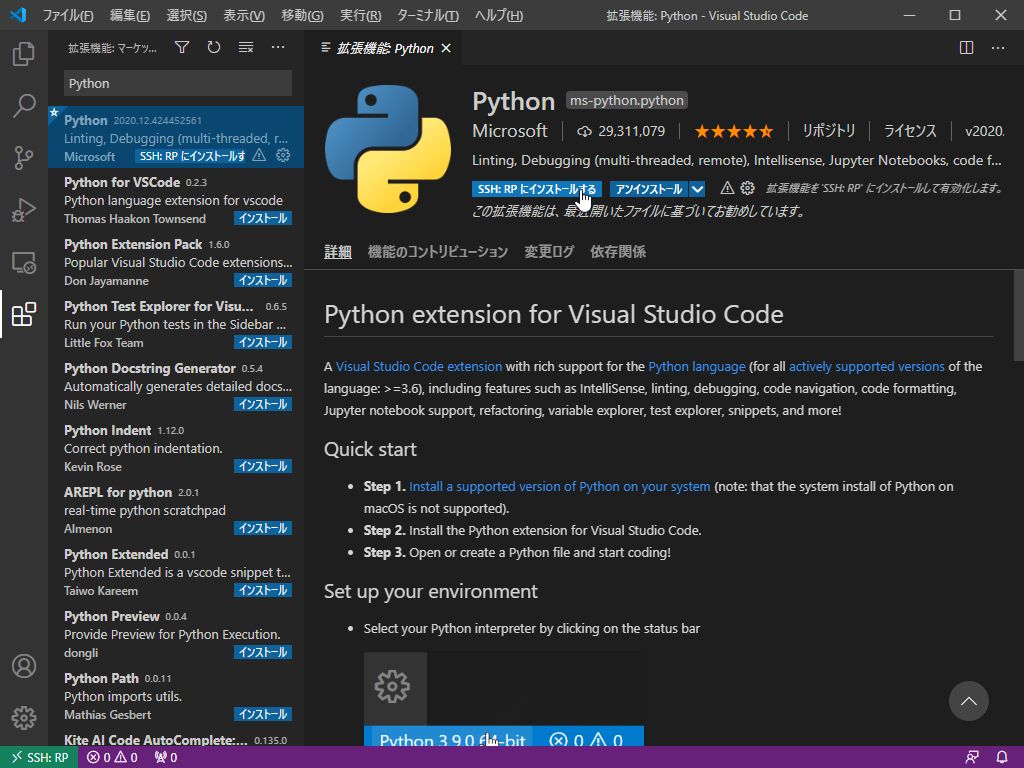Open manage gear in extension detail header
Viewport: 1024px width, 768px height.
[x=747, y=189]
